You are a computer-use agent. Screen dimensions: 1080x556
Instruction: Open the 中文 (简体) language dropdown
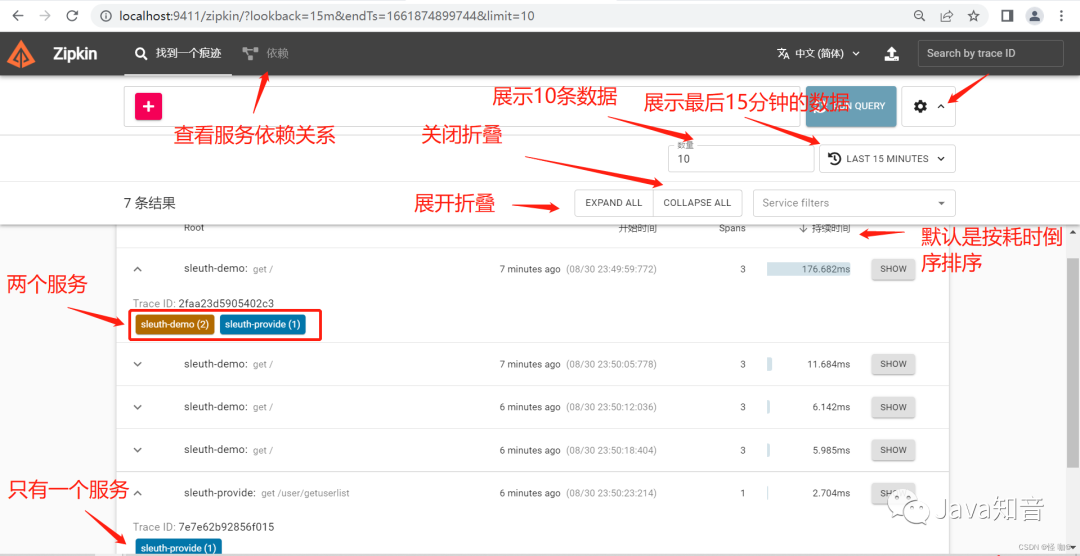[x=819, y=54]
